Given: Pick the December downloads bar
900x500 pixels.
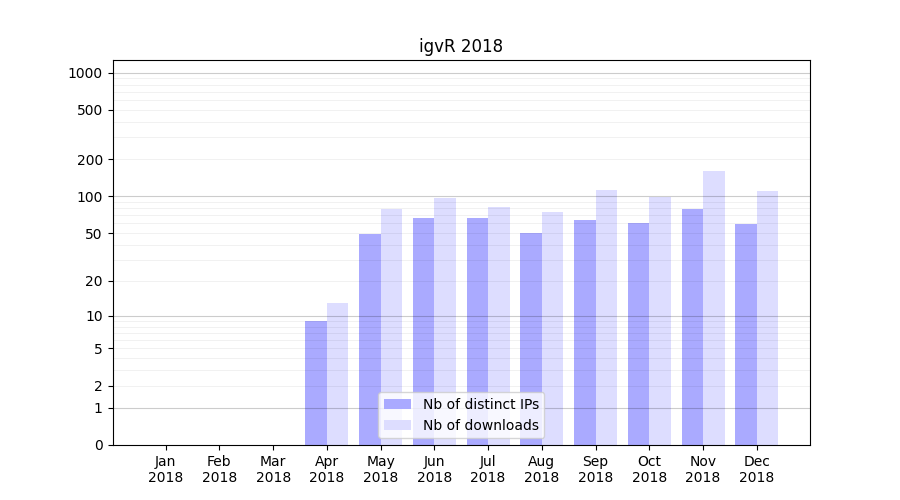Looking at the screenshot, I should 767,318.
